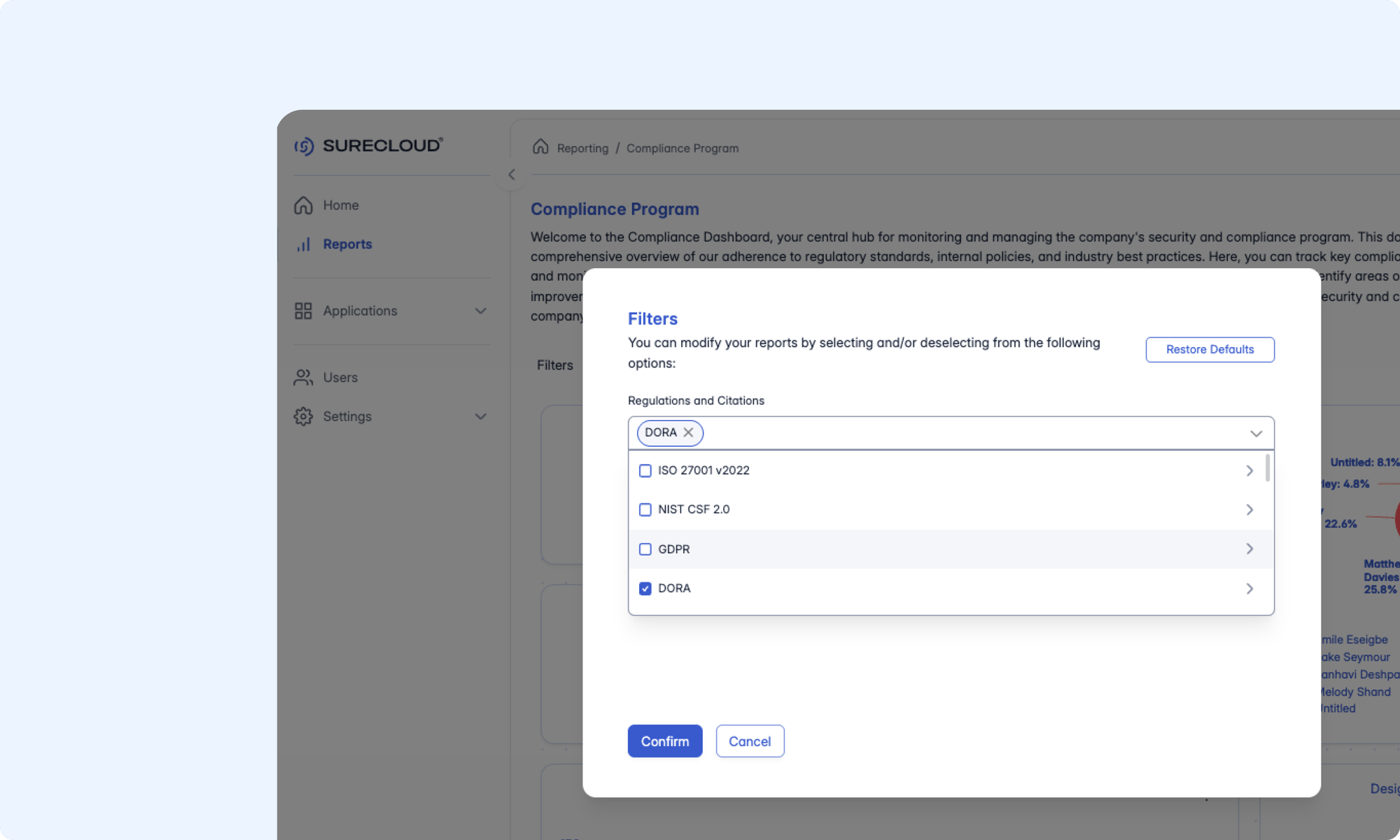The image size is (1400, 840).
Task: Expand the Applications section chevron
Action: (480, 310)
